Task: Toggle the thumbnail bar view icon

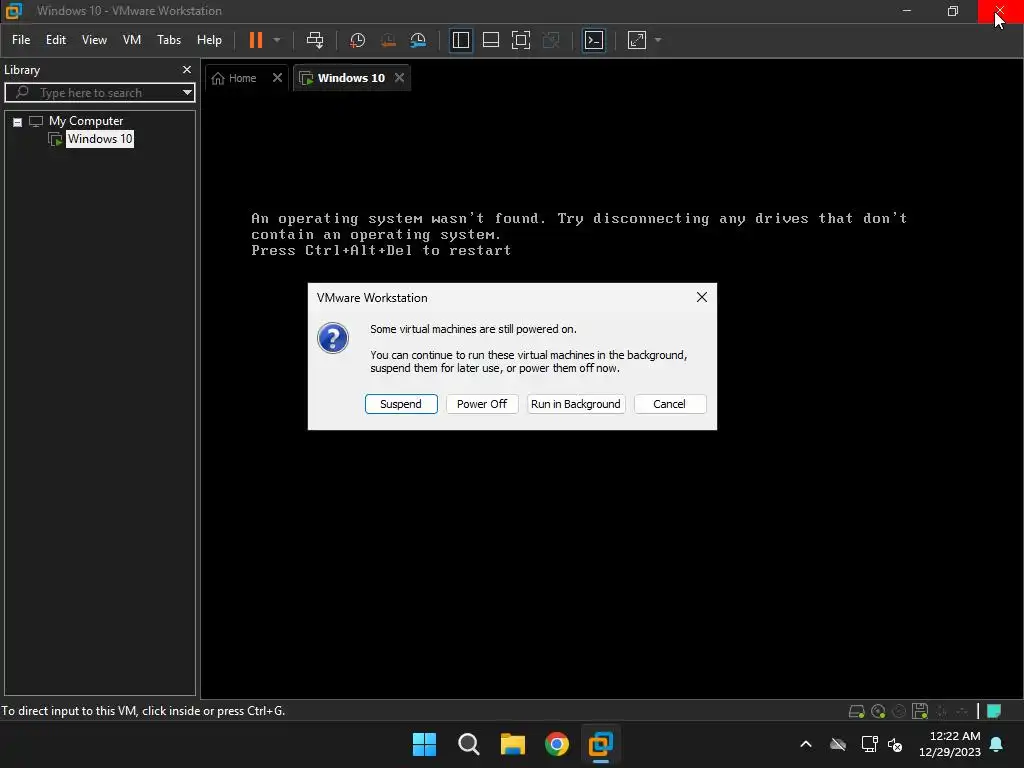Action: click(490, 40)
